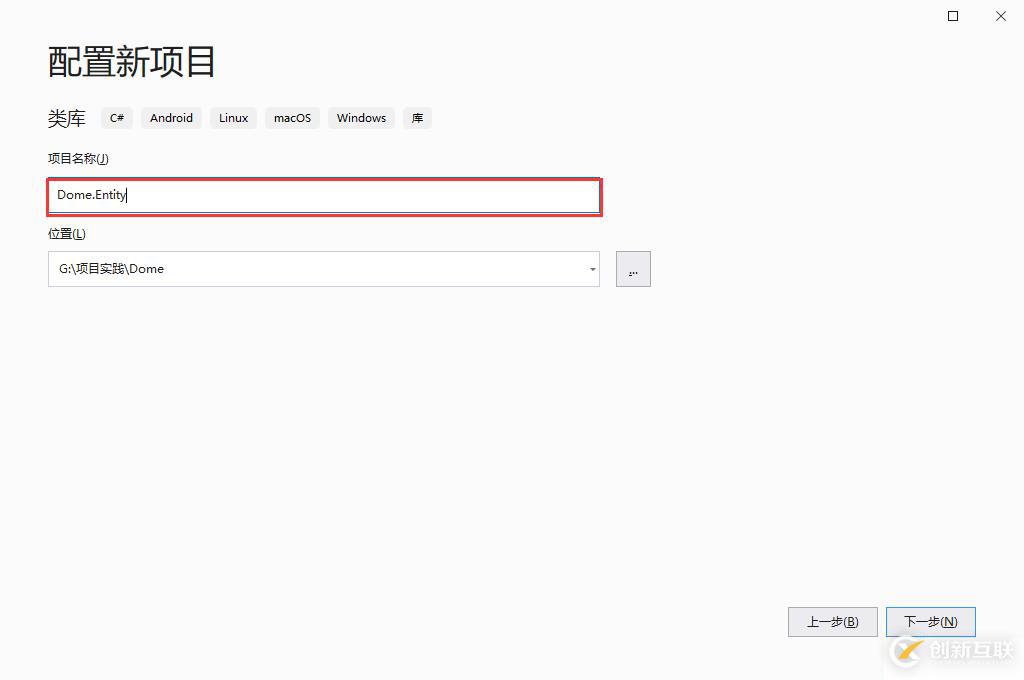Image resolution: width=1024 pixels, height=680 pixels.
Task: Click the Linux tag
Action: coord(233,118)
